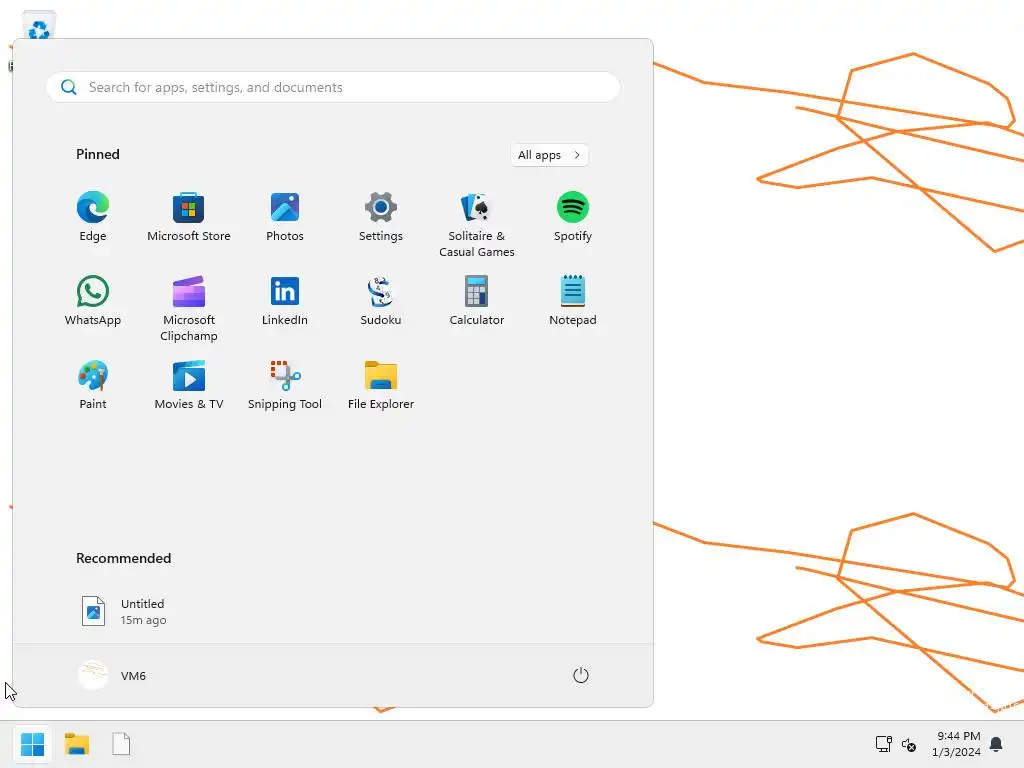Image resolution: width=1024 pixels, height=768 pixels.
Task: Open Sudoku game
Action: click(x=381, y=300)
